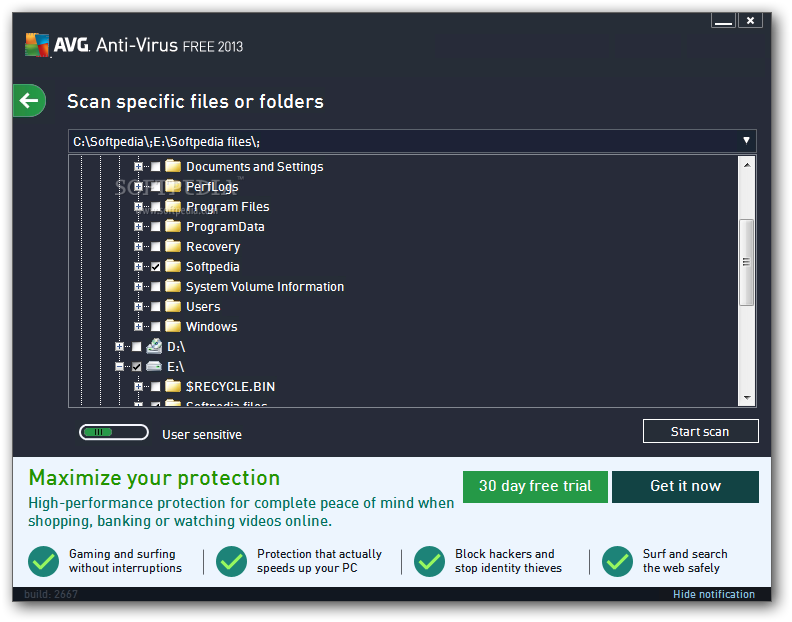Click checkmark icon beside Protection that actually speeds
Screen dimensions: 792x622
pyautogui.click(x=231, y=561)
